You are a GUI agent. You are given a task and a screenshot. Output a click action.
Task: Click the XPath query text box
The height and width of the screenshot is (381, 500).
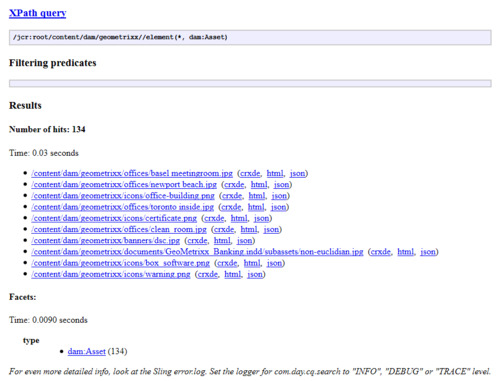click(250, 37)
